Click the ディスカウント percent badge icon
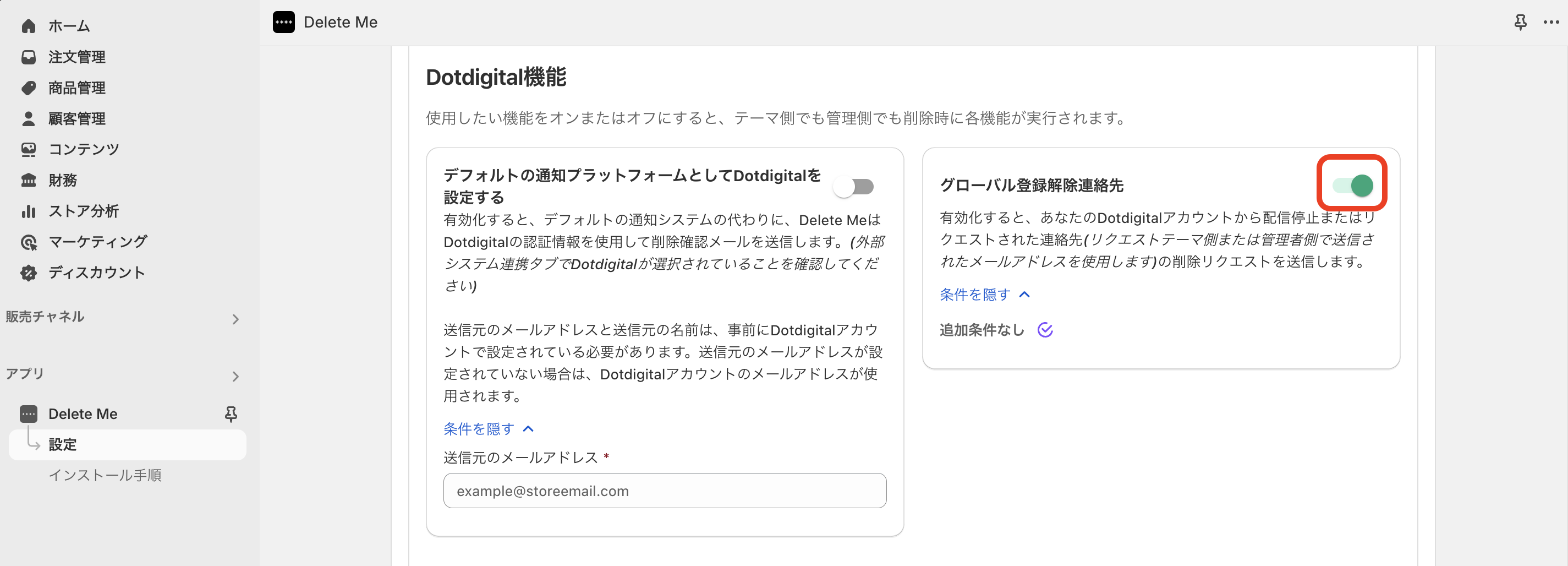Image resolution: width=1568 pixels, height=566 pixels. pos(29,273)
